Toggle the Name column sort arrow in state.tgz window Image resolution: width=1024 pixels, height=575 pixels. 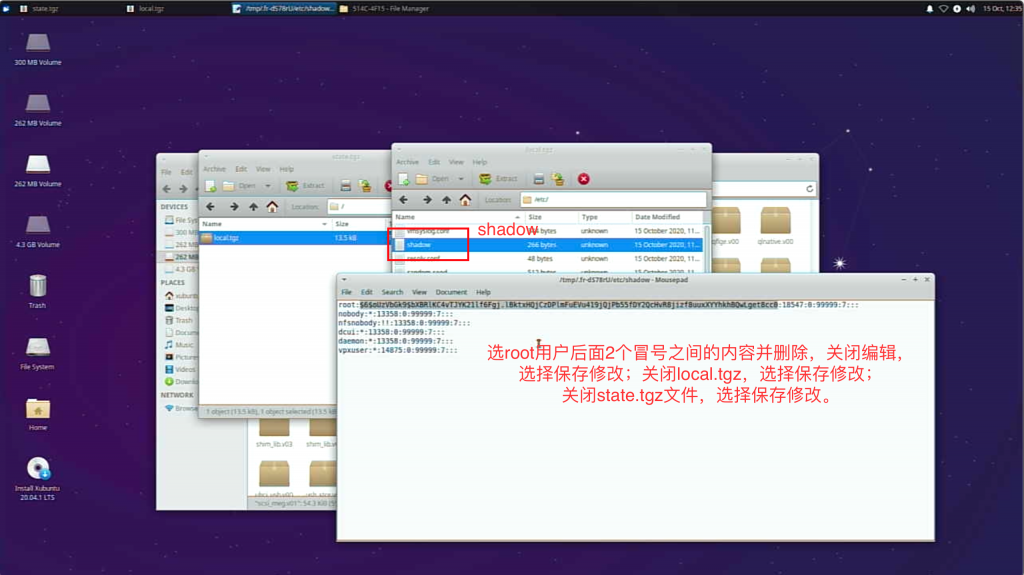[325, 224]
